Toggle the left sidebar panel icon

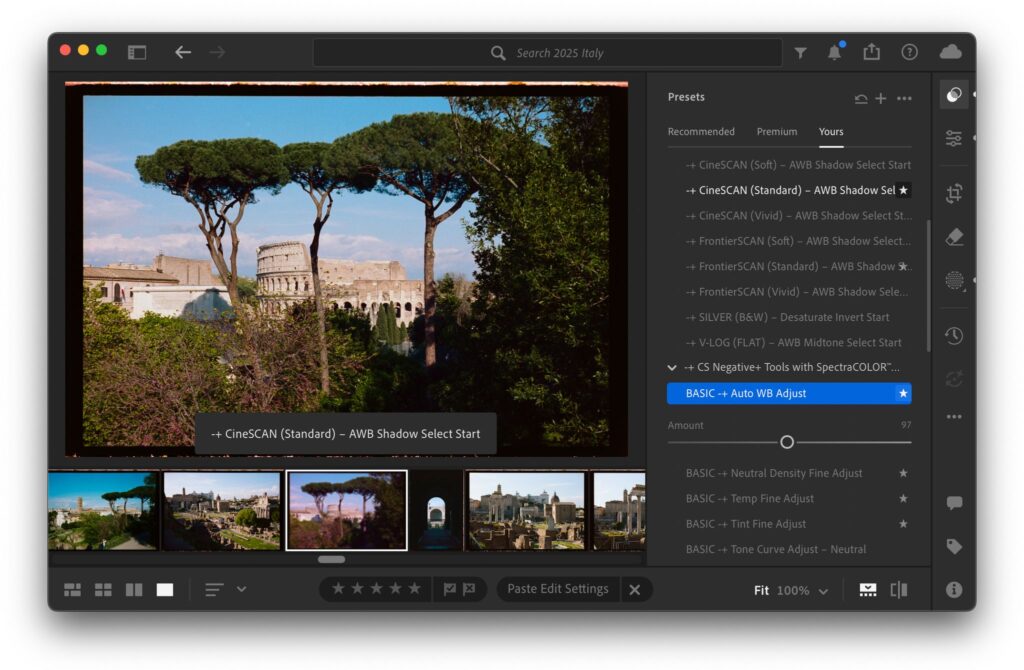[x=136, y=52]
